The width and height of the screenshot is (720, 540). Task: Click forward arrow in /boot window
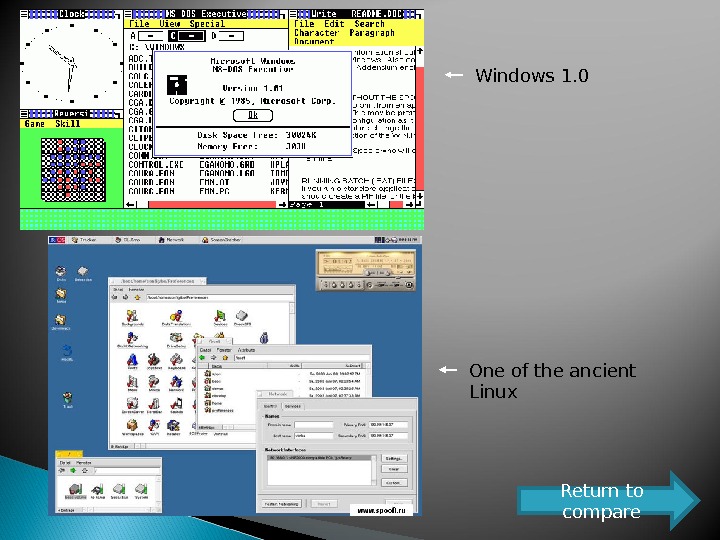[214, 358]
